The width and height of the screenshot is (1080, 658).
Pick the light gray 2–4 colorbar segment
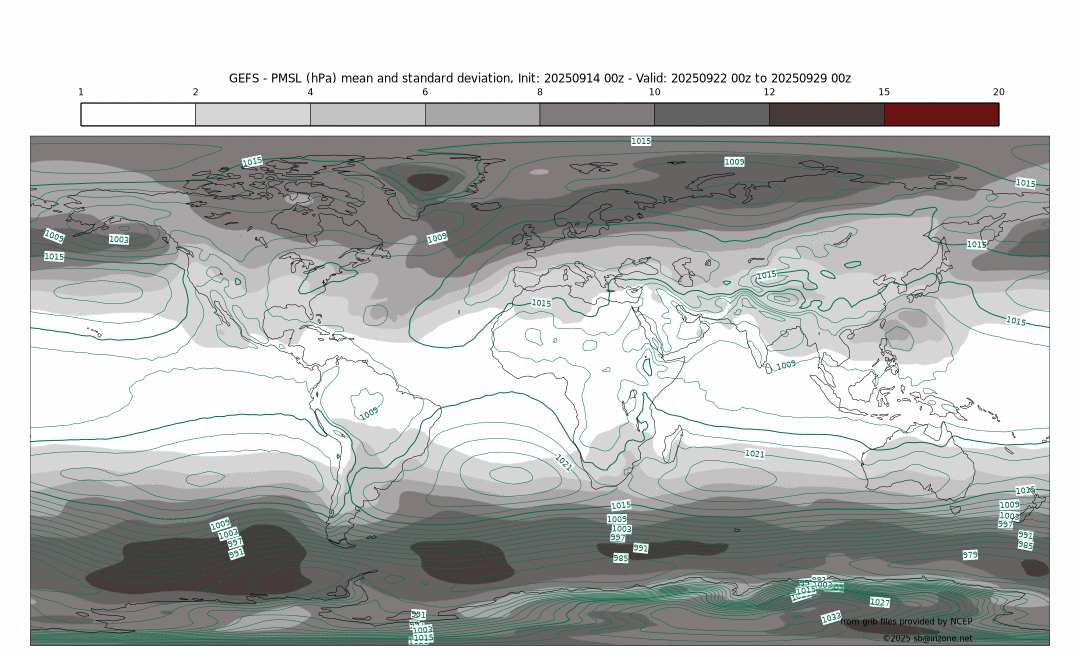tap(253, 114)
